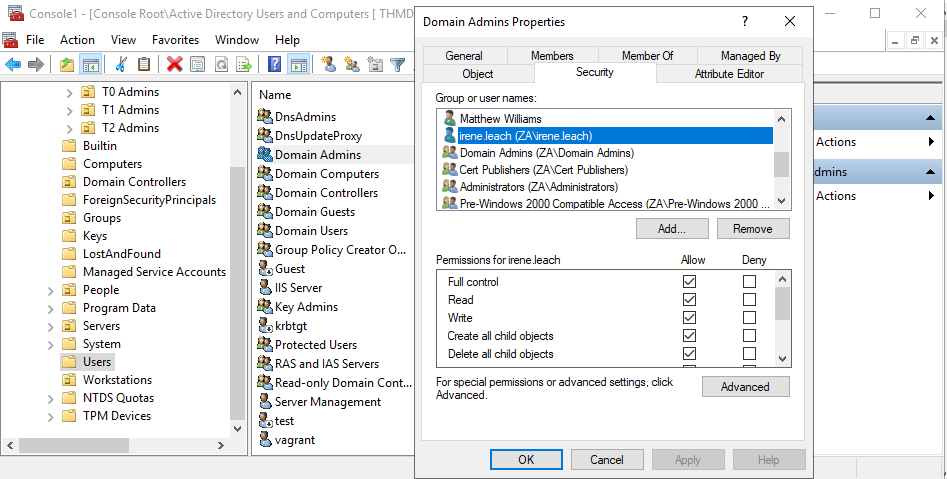Click the Forward arrow toolbar icon
This screenshot has width=947, height=479.
(x=36, y=64)
